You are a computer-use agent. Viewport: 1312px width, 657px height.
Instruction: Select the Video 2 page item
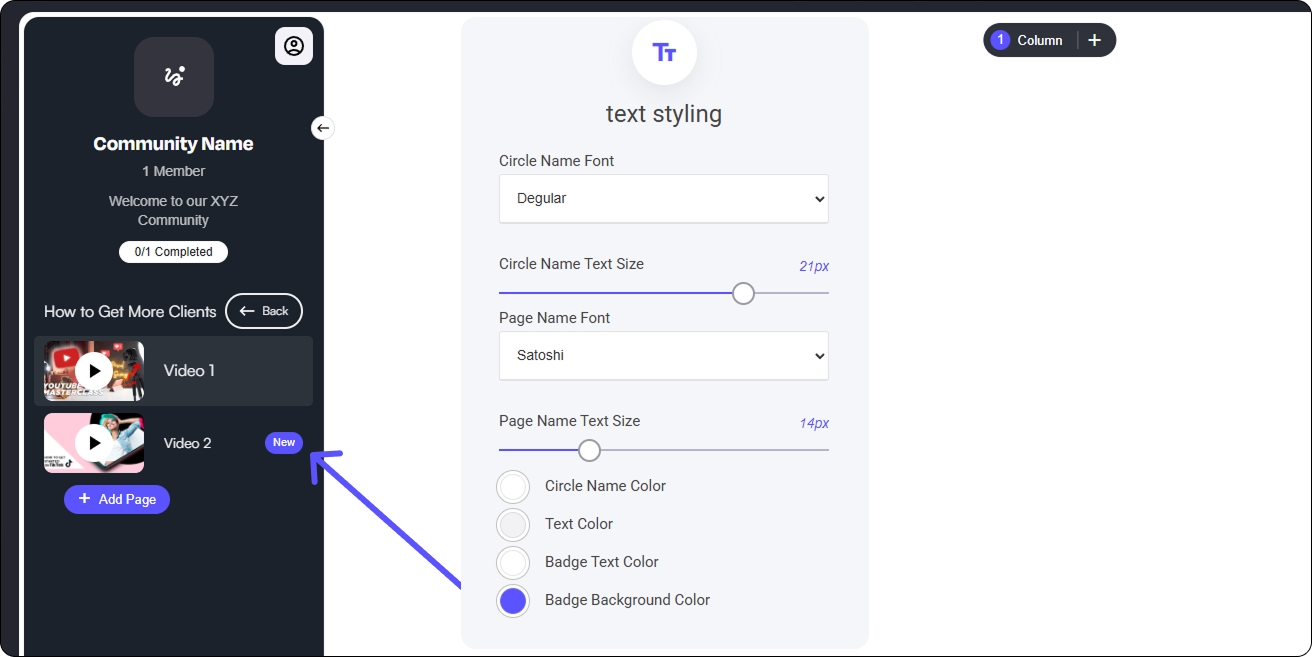click(188, 443)
